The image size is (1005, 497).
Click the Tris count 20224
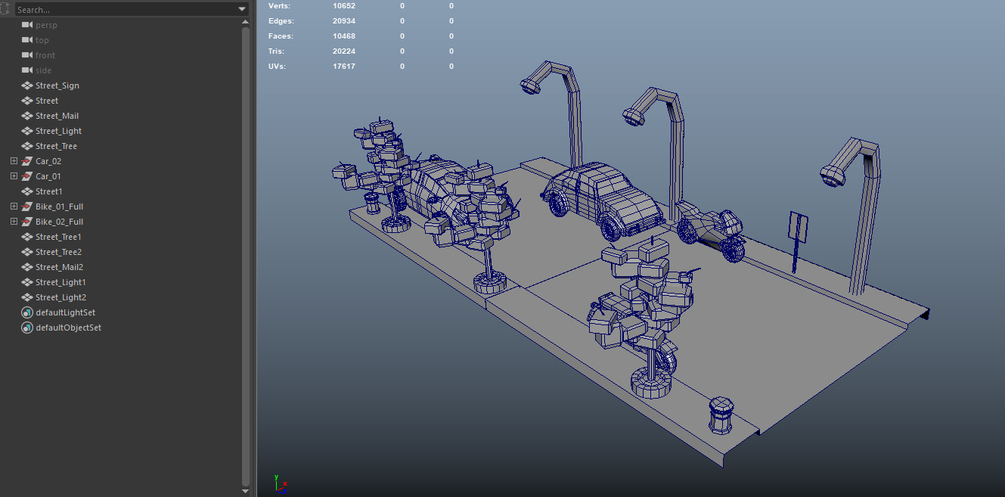[344, 51]
